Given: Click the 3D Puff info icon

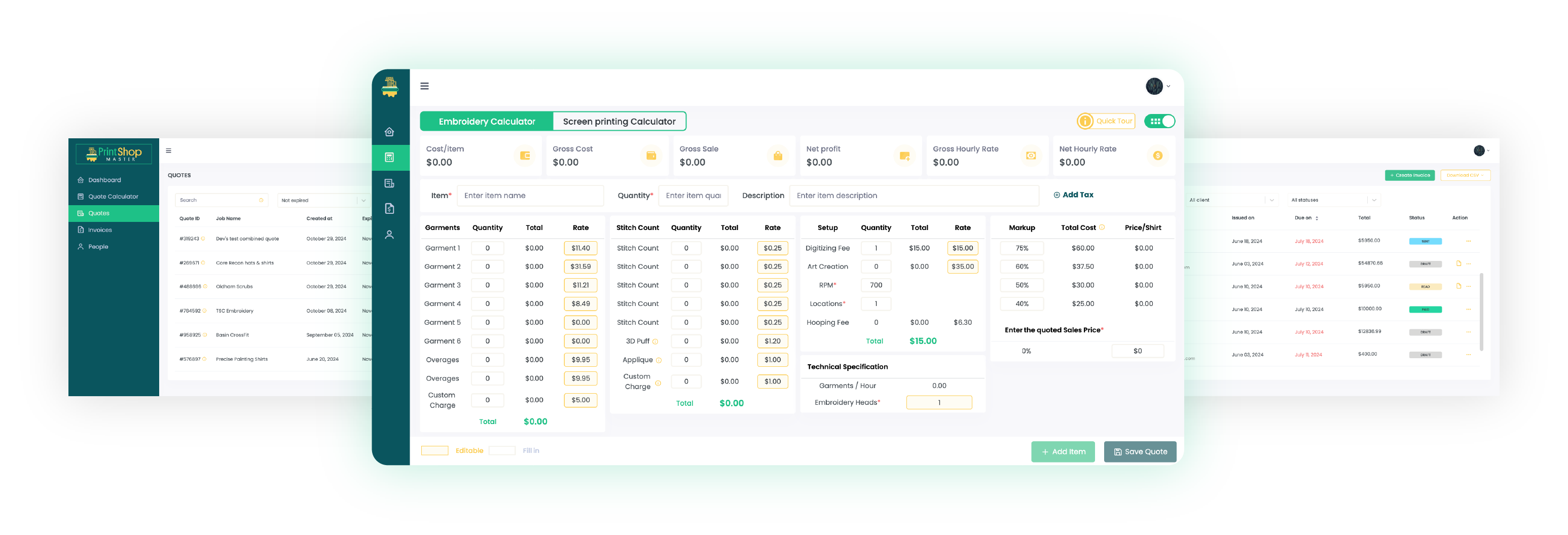Looking at the screenshot, I should (x=655, y=342).
